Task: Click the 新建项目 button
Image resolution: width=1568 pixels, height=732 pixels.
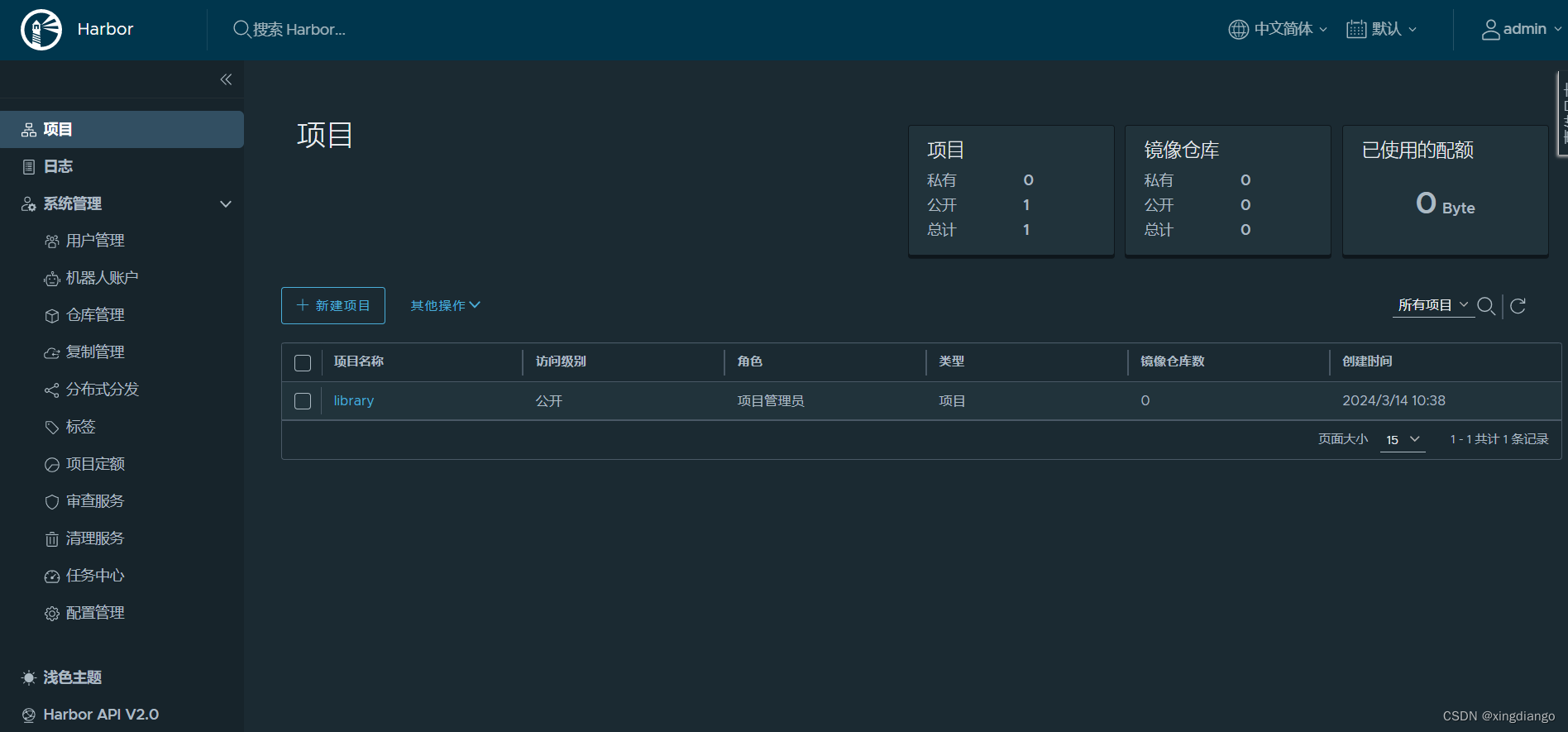Action: [333, 306]
